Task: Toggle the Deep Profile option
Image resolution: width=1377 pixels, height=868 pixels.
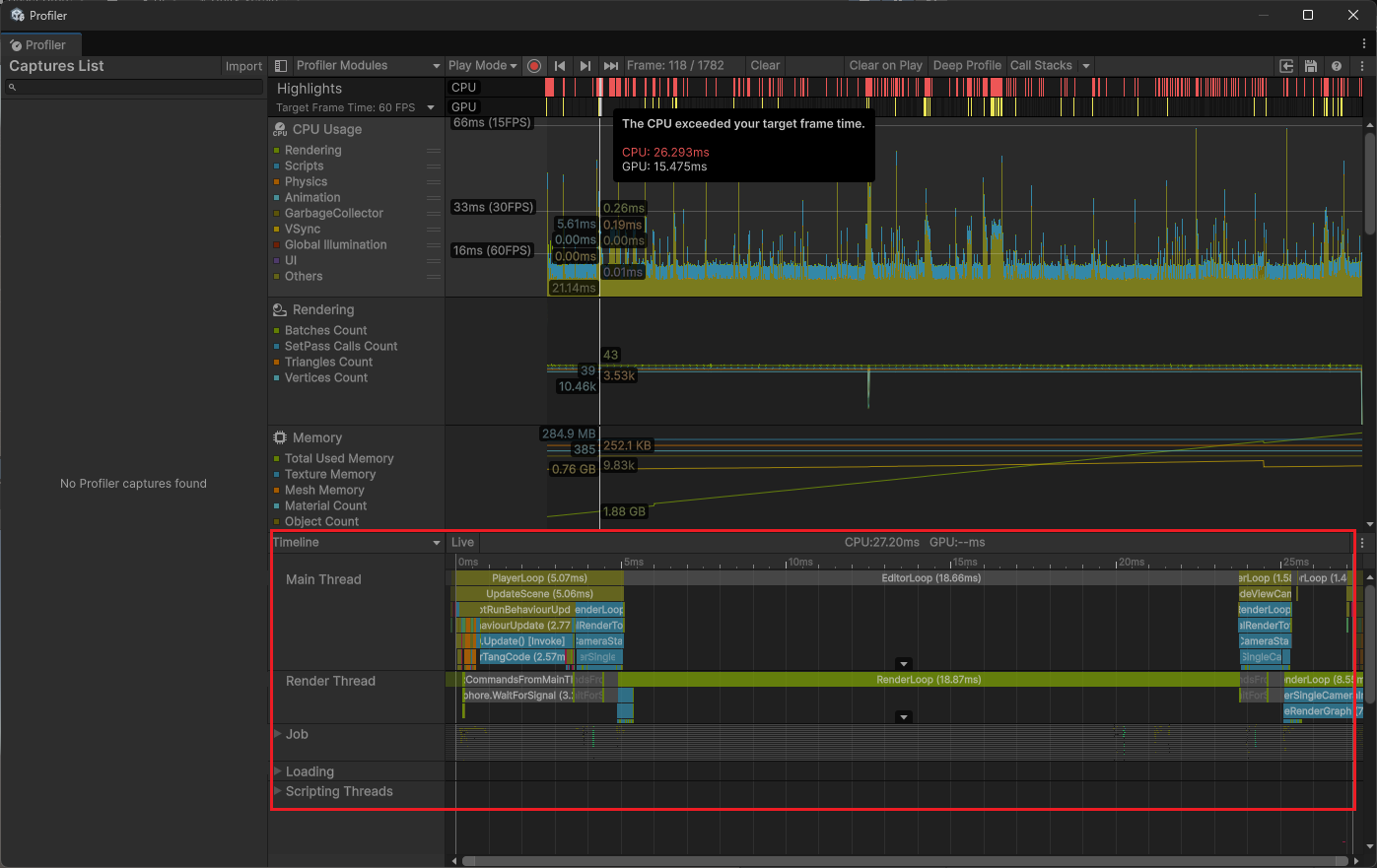Action: pyautogui.click(x=966, y=66)
